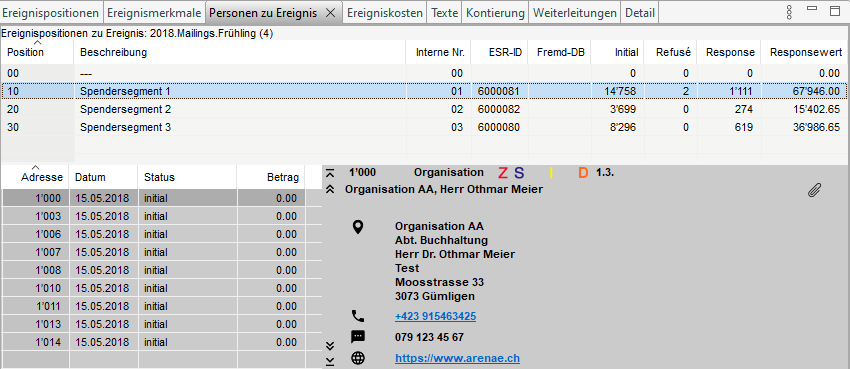Click the red Z indicator icon
This screenshot has height=369, width=850.
click(503, 173)
